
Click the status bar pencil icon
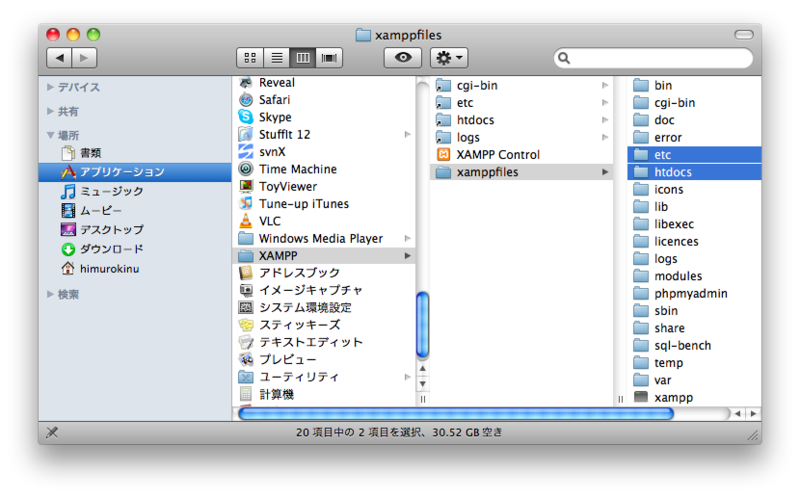pyautogui.click(x=52, y=433)
